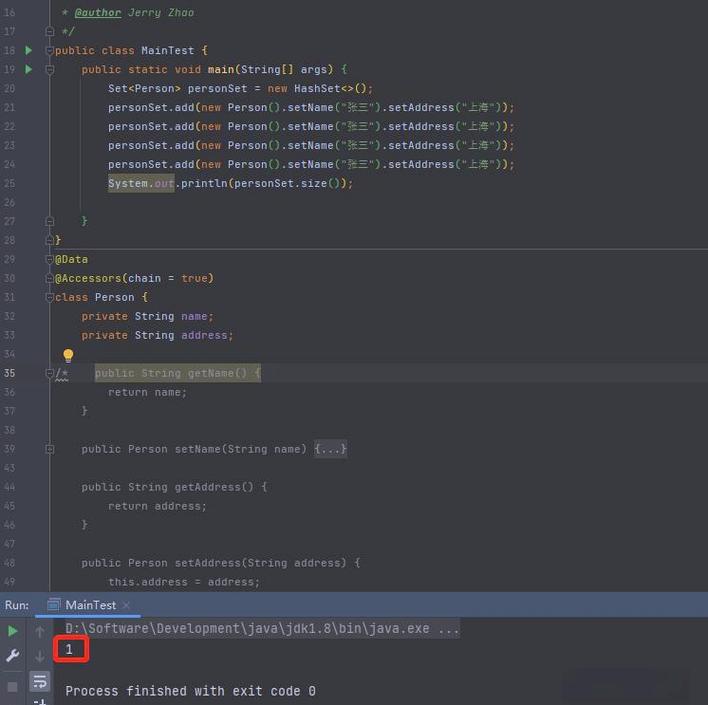Place cursor on 'main' method name
The height and width of the screenshot is (705, 708).
[x=221, y=69]
